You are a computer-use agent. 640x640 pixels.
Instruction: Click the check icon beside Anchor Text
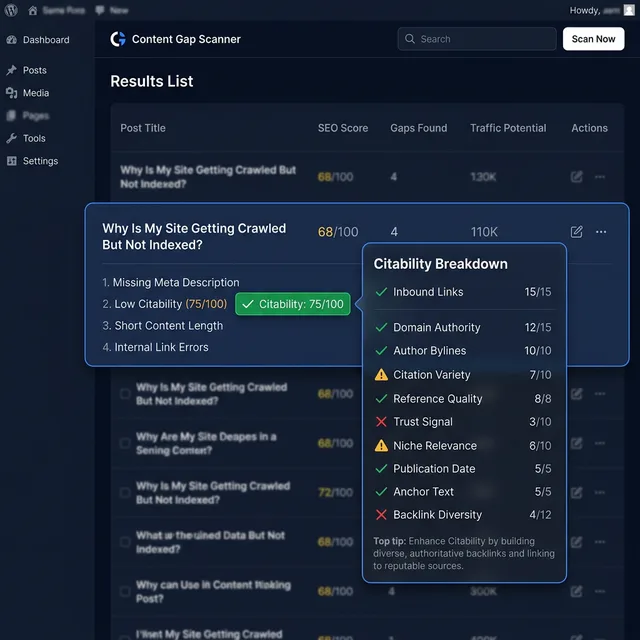point(381,491)
